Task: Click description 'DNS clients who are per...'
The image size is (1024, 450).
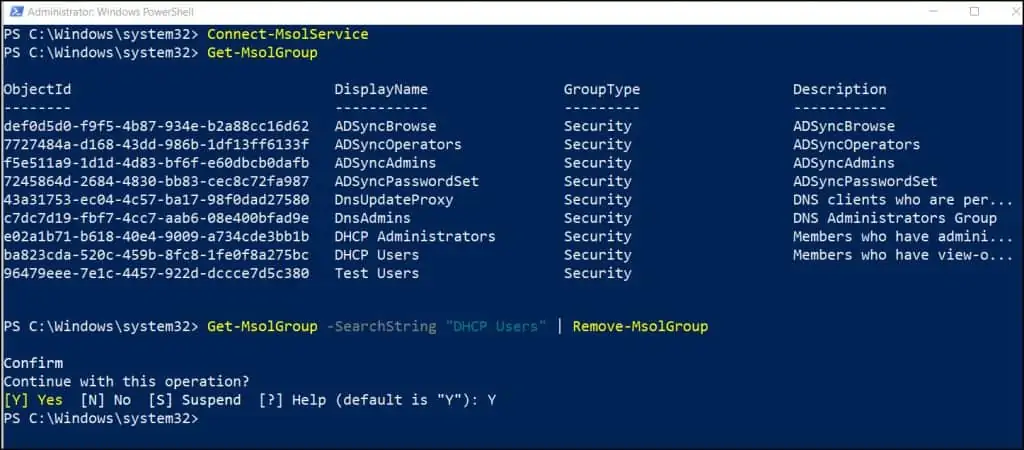Action: click(x=903, y=199)
